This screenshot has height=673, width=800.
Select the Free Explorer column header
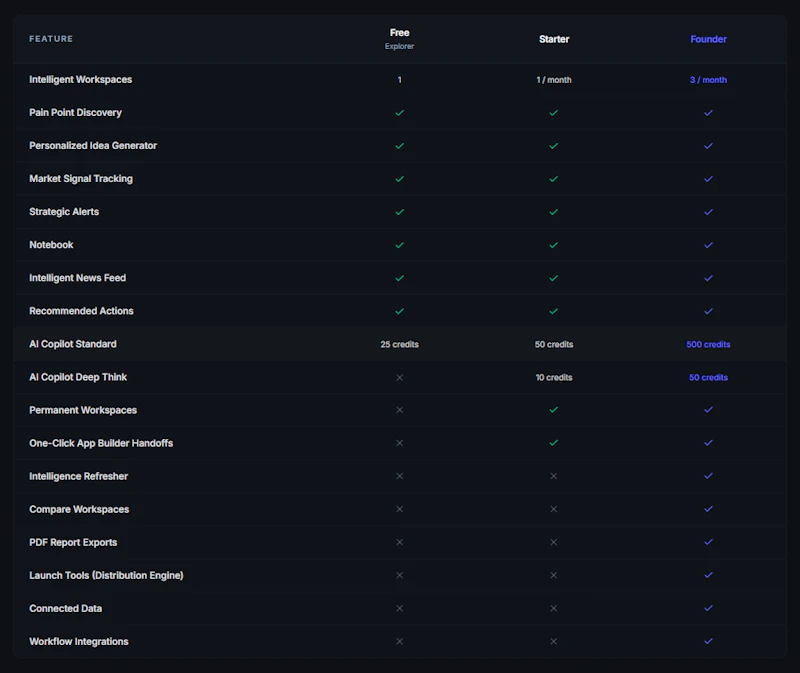(399, 39)
